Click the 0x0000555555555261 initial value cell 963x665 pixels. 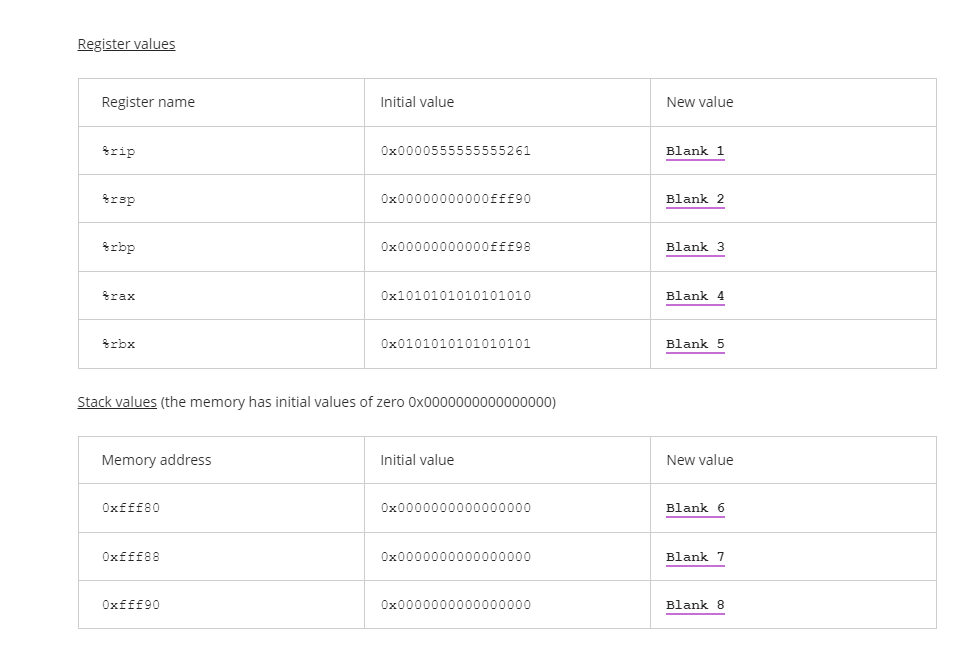(x=455, y=150)
